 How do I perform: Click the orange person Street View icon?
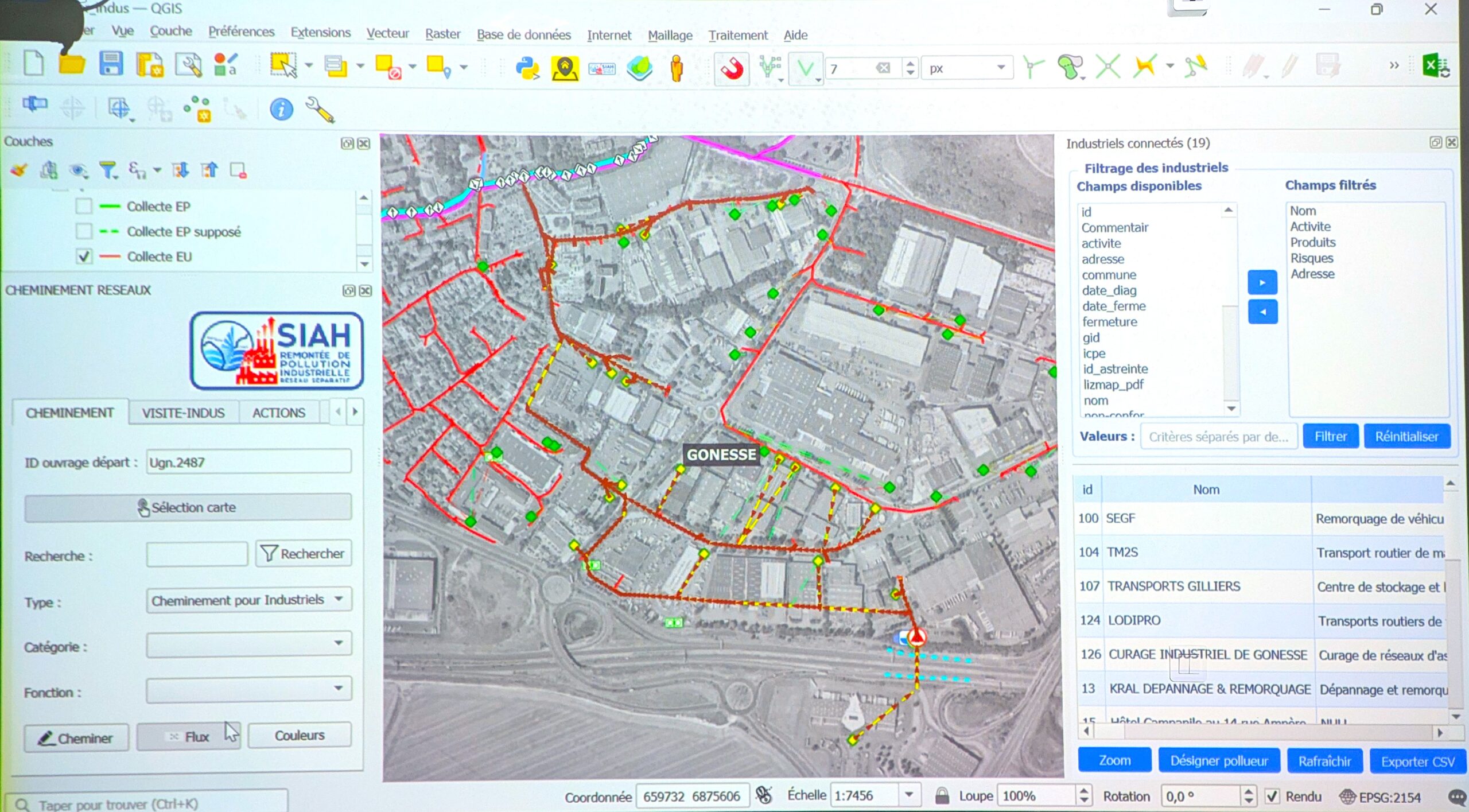677,69
